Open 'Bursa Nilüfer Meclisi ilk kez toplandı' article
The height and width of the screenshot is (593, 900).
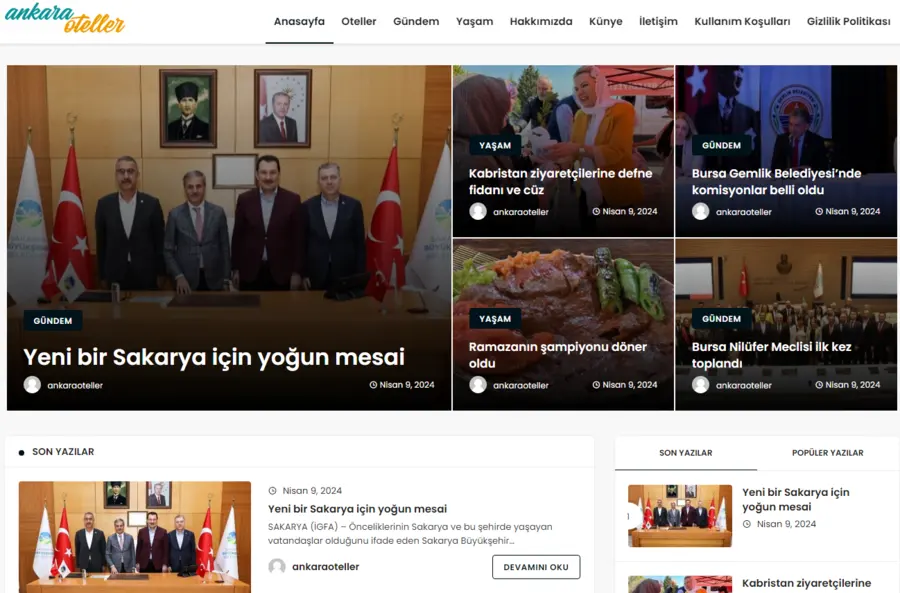(x=771, y=355)
